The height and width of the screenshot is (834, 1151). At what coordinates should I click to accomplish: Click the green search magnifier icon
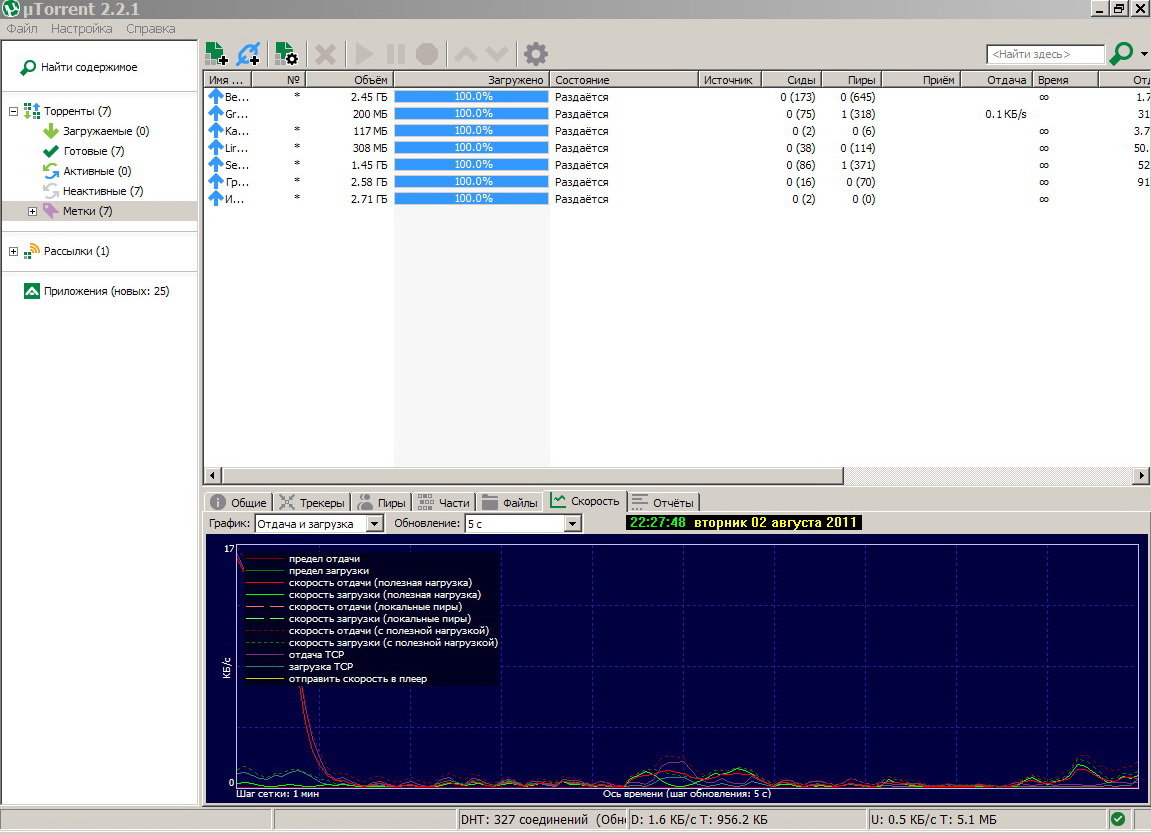1121,54
